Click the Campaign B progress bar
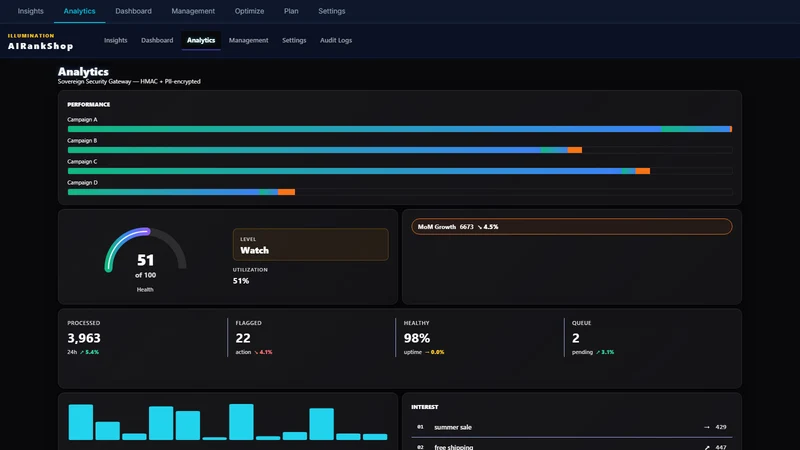This screenshot has height=450, width=800. [400, 150]
